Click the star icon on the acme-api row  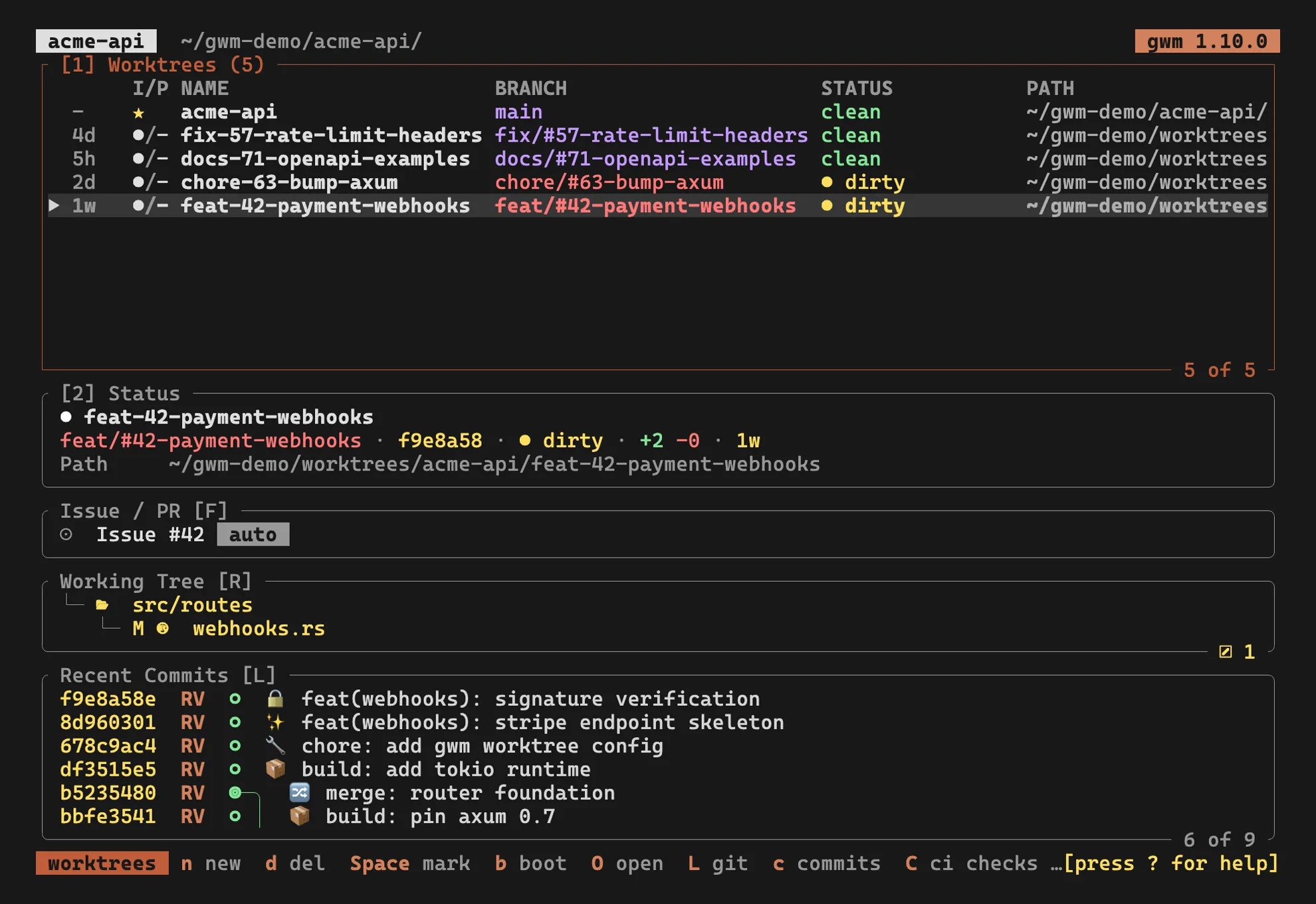click(x=138, y=112)
